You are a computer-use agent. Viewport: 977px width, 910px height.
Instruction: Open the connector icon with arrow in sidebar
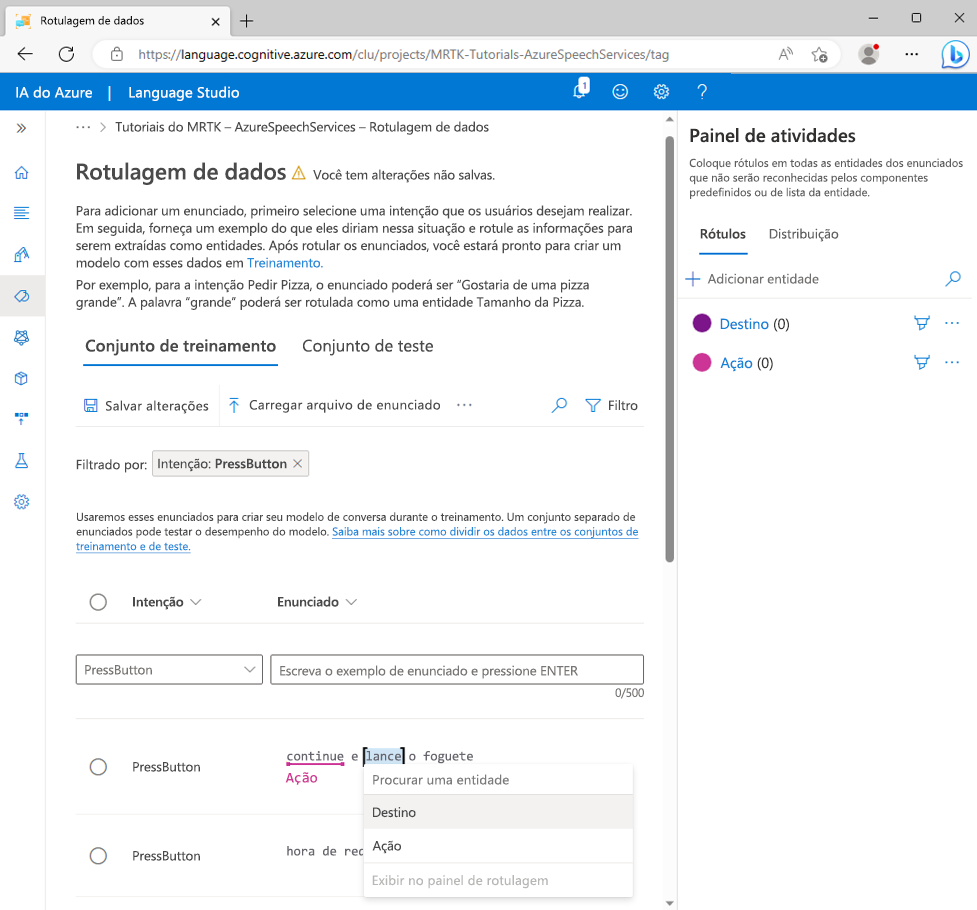tap(22, 419)
